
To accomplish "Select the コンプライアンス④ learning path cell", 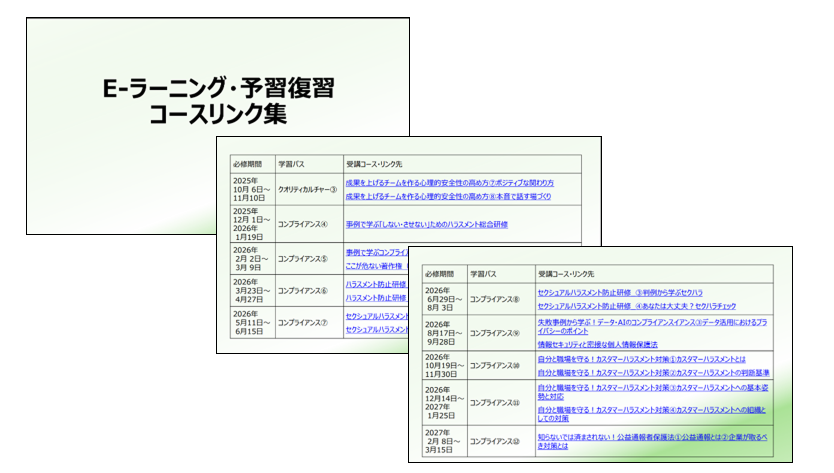I will [x=302, y=225].
